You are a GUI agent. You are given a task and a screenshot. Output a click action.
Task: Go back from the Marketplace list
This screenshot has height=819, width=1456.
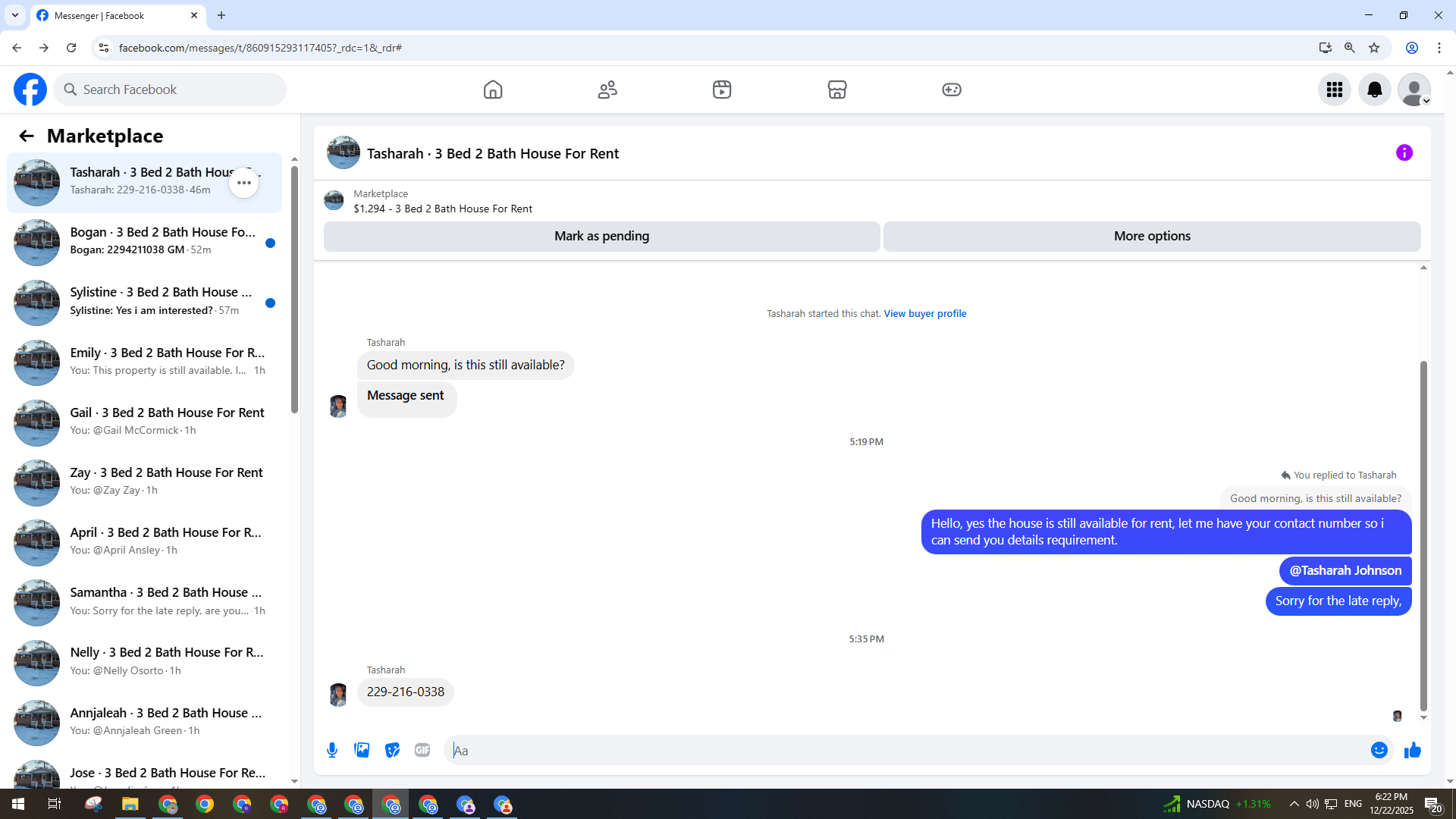coord(27,136)
